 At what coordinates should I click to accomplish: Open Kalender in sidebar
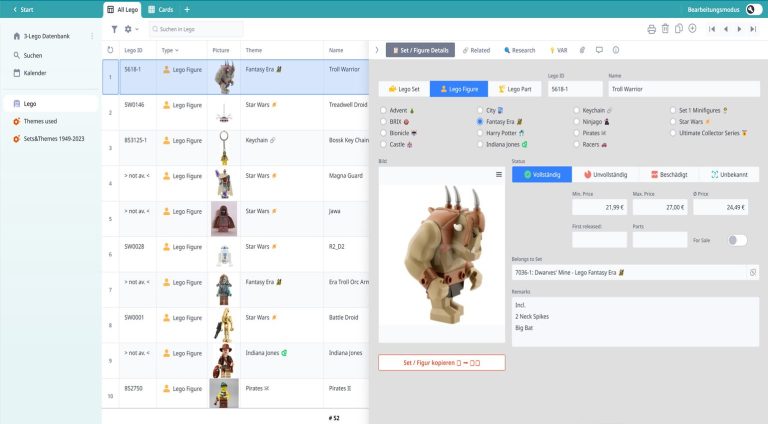click(x=30, y=73)
